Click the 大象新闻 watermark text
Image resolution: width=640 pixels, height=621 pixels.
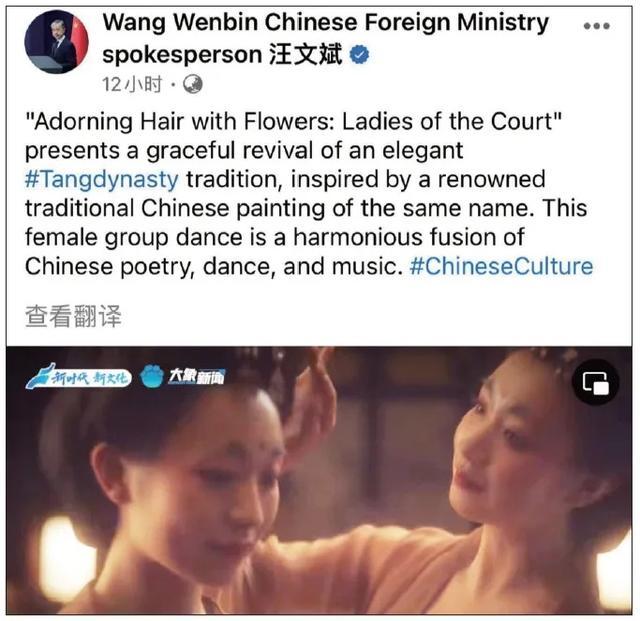[196, 376]
